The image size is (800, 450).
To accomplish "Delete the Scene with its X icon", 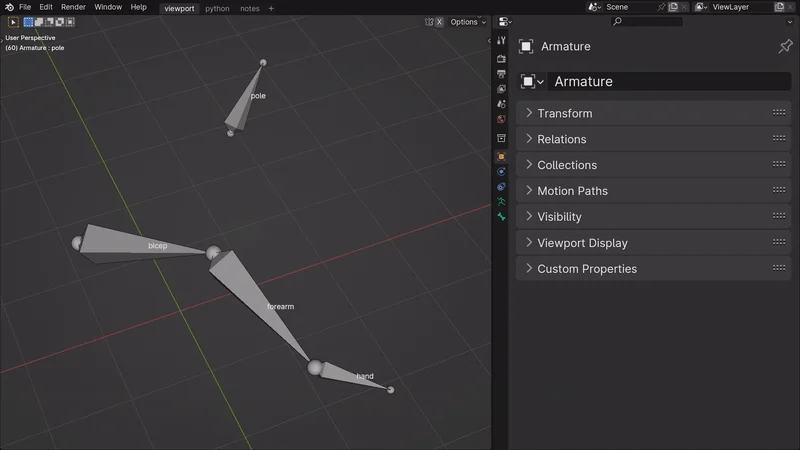I will [684, 7].
